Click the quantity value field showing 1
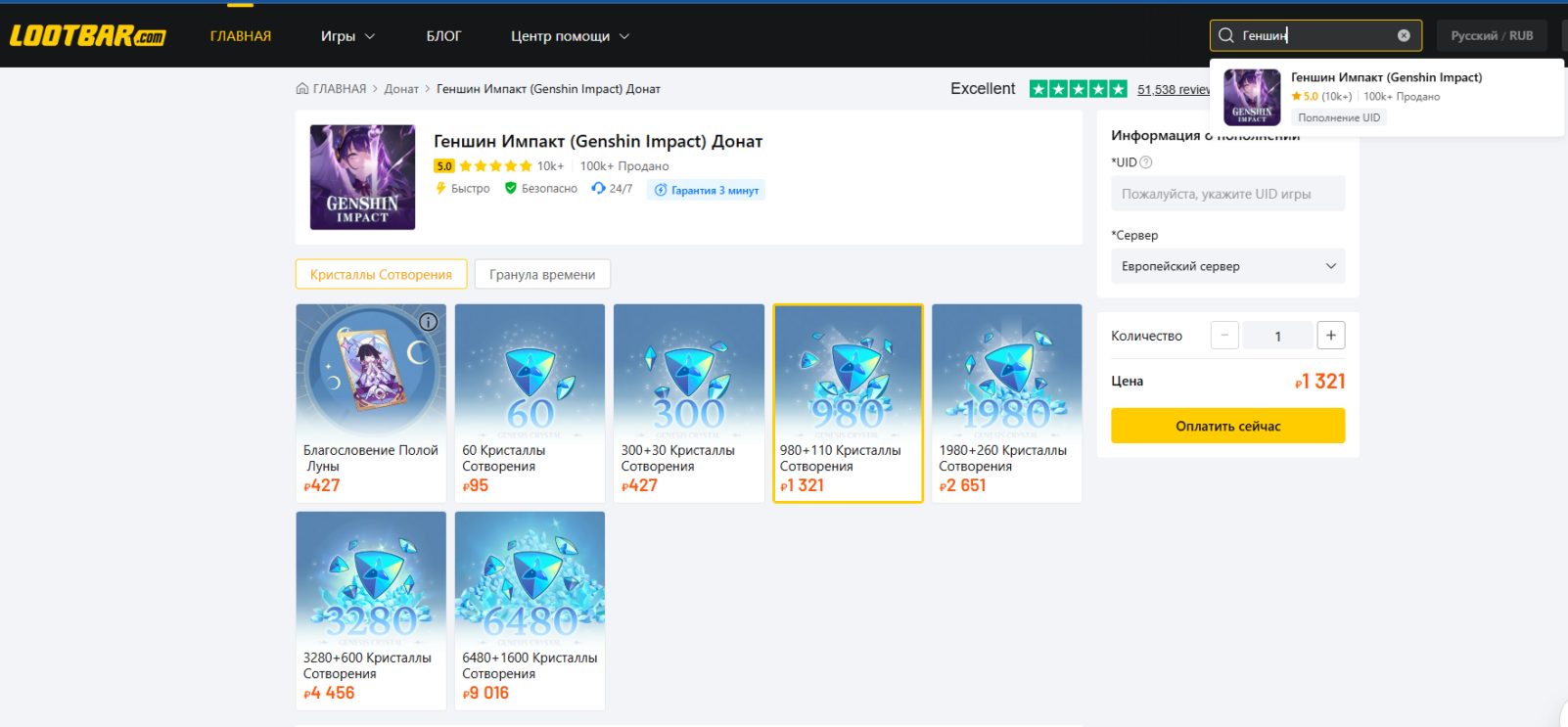This screenshot has height=727, width=1568. [x=1278, y=336]
